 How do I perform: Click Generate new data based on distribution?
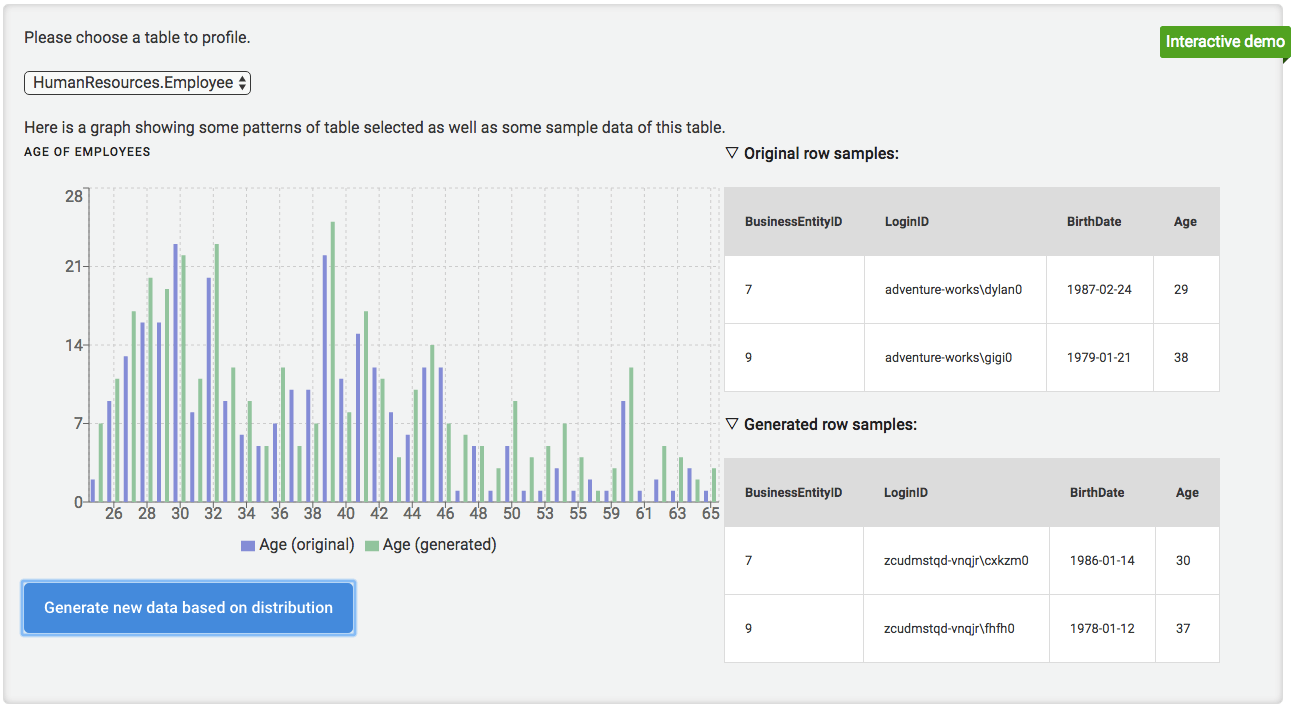[x=188, y=608]
